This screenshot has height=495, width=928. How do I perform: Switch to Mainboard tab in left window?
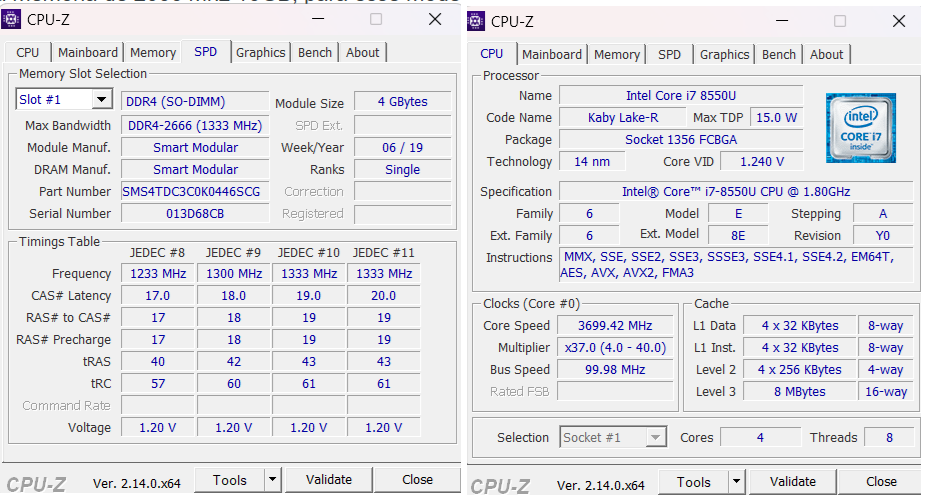88,53
